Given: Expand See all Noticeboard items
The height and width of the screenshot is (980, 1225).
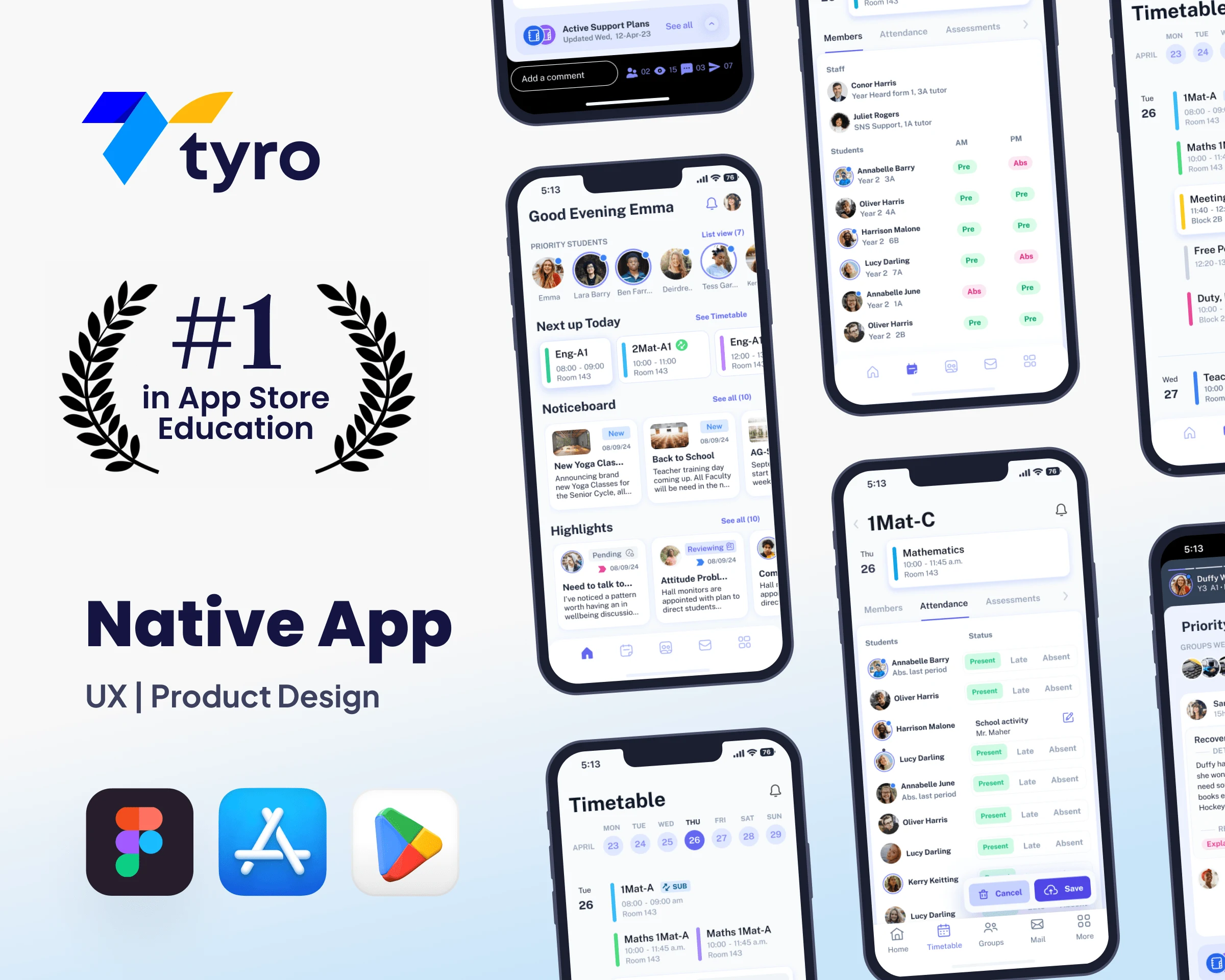Looking at the screenshot, I should [x=732, y=399].
